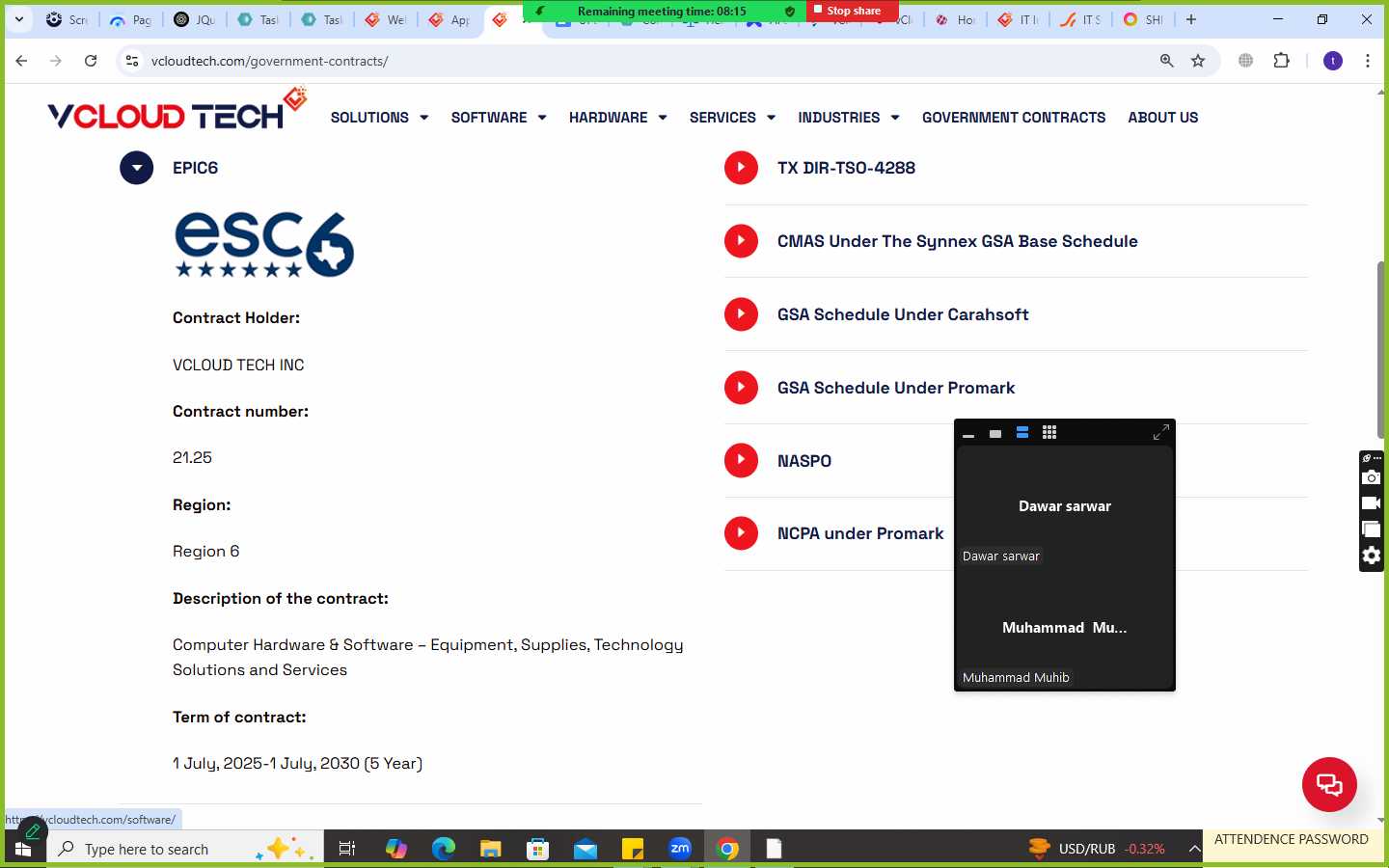Go forward in Chrome
Image resolution: width=1389 pixels, height=868 pixels.
[x=56, y=61]
